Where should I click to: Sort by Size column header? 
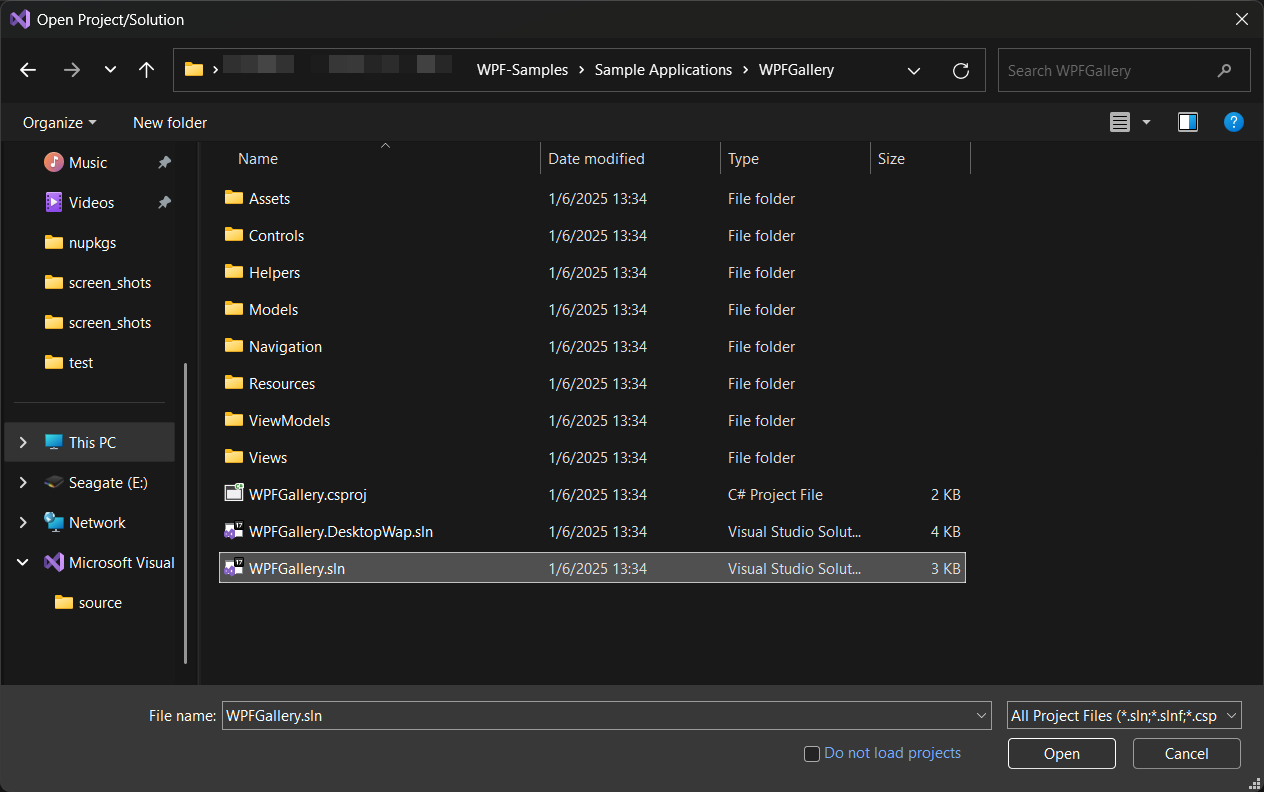(891, 159)
